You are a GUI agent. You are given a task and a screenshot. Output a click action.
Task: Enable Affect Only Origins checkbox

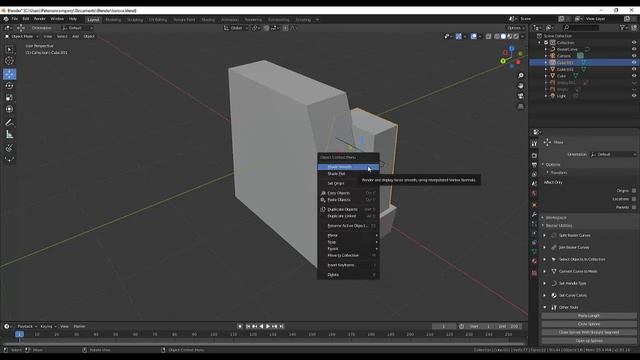click(x=634, y=191)
